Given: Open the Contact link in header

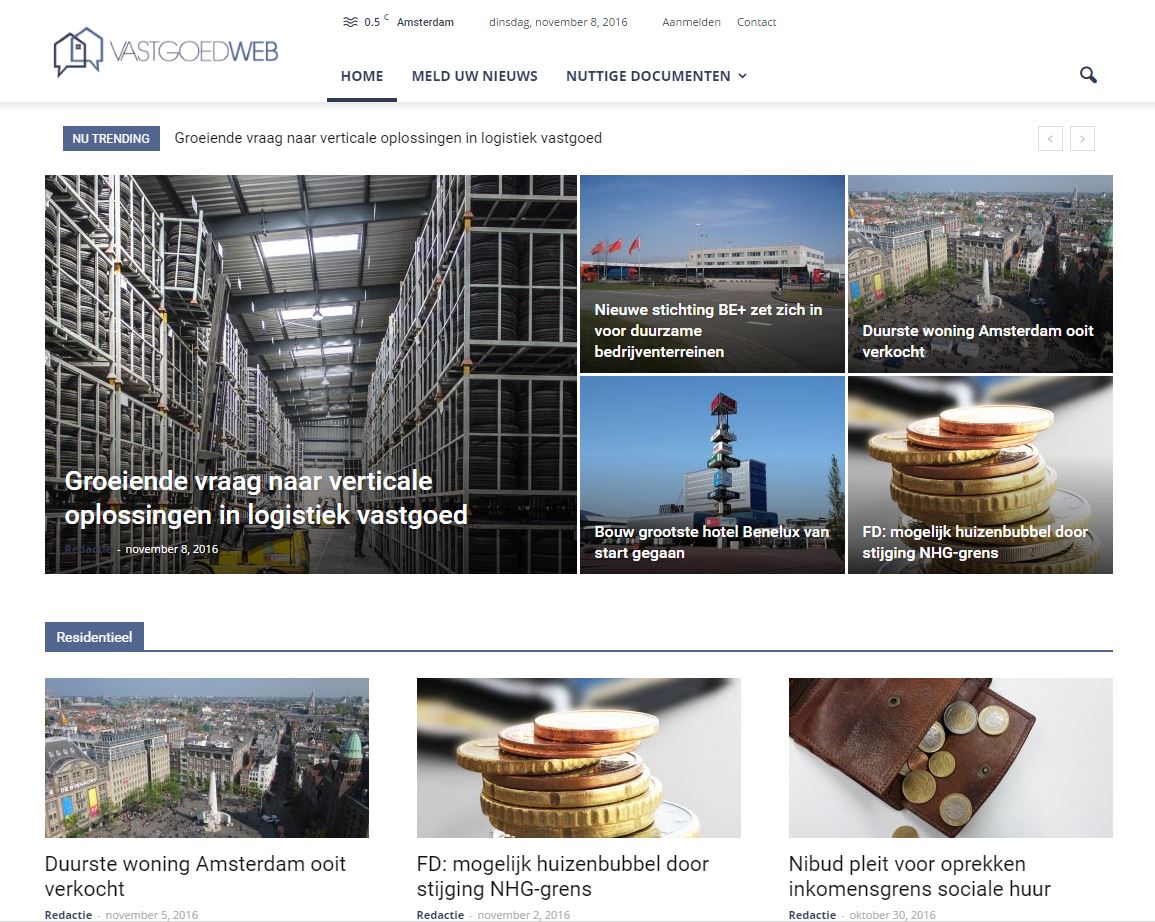Looking at the screenshot, I should coord(756,22).
